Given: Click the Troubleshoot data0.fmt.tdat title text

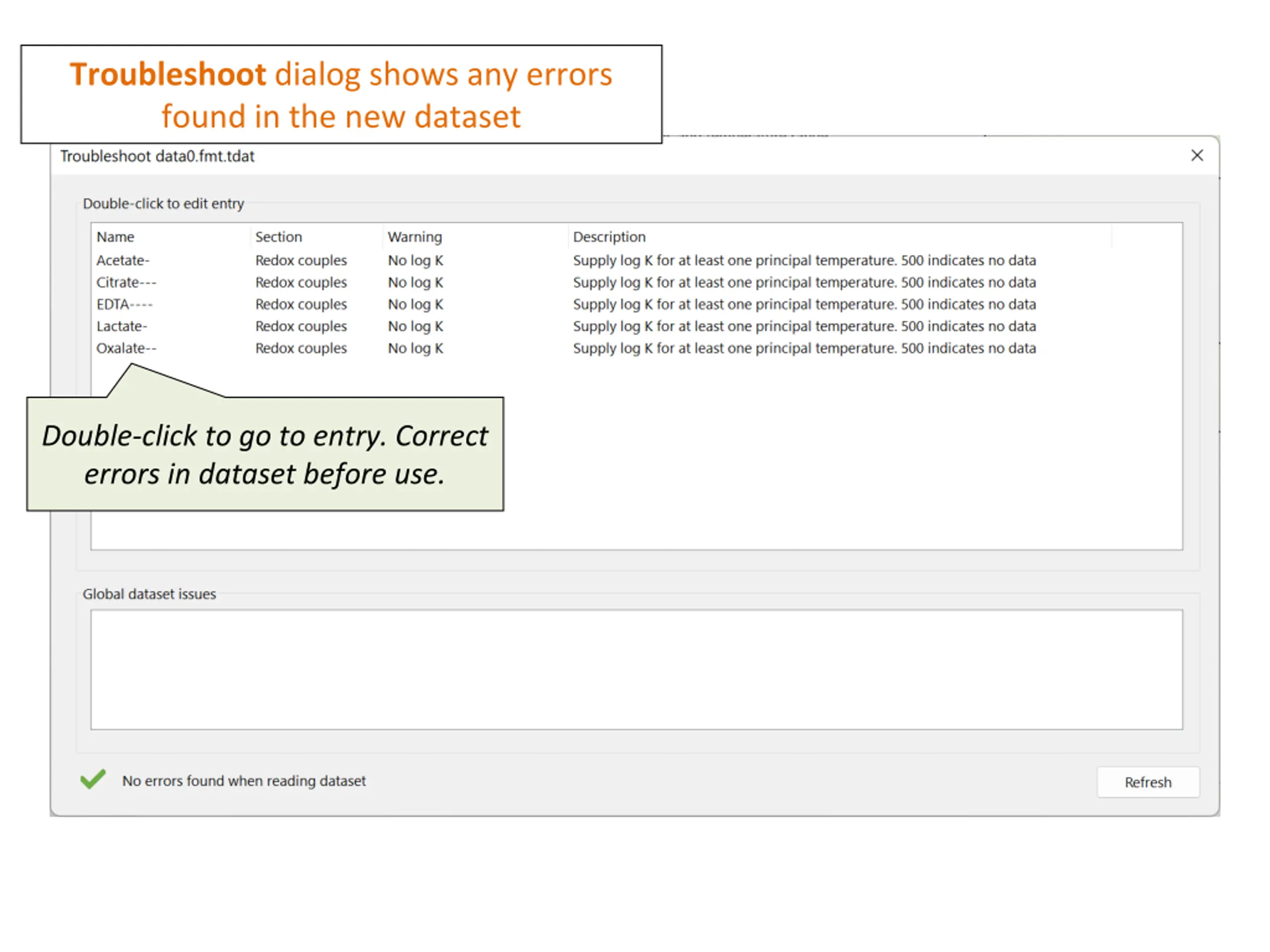Looking at the screenshot, I should click(157, 156).
